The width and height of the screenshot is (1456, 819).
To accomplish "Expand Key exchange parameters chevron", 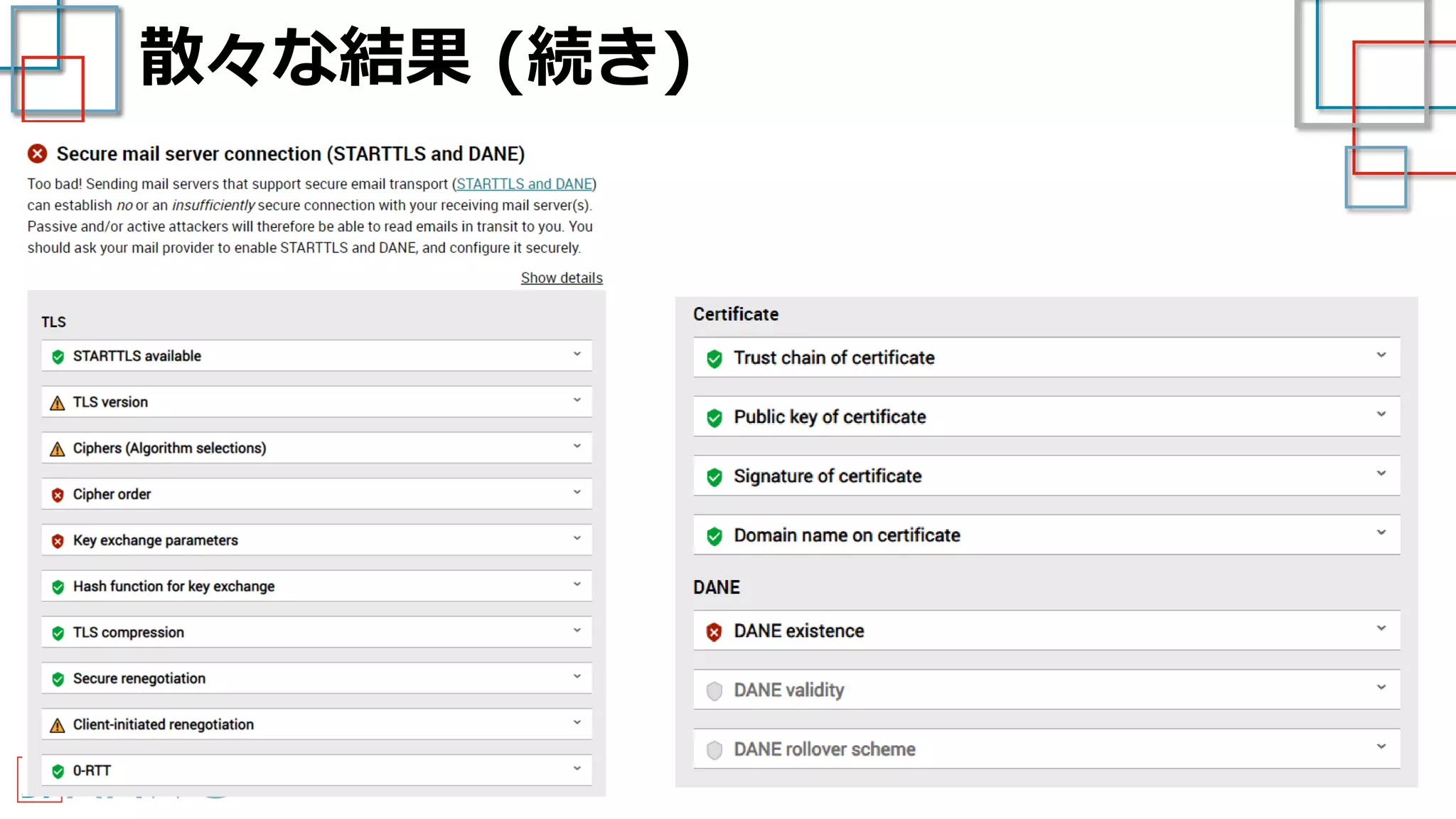I will click(x=577, y=538).
